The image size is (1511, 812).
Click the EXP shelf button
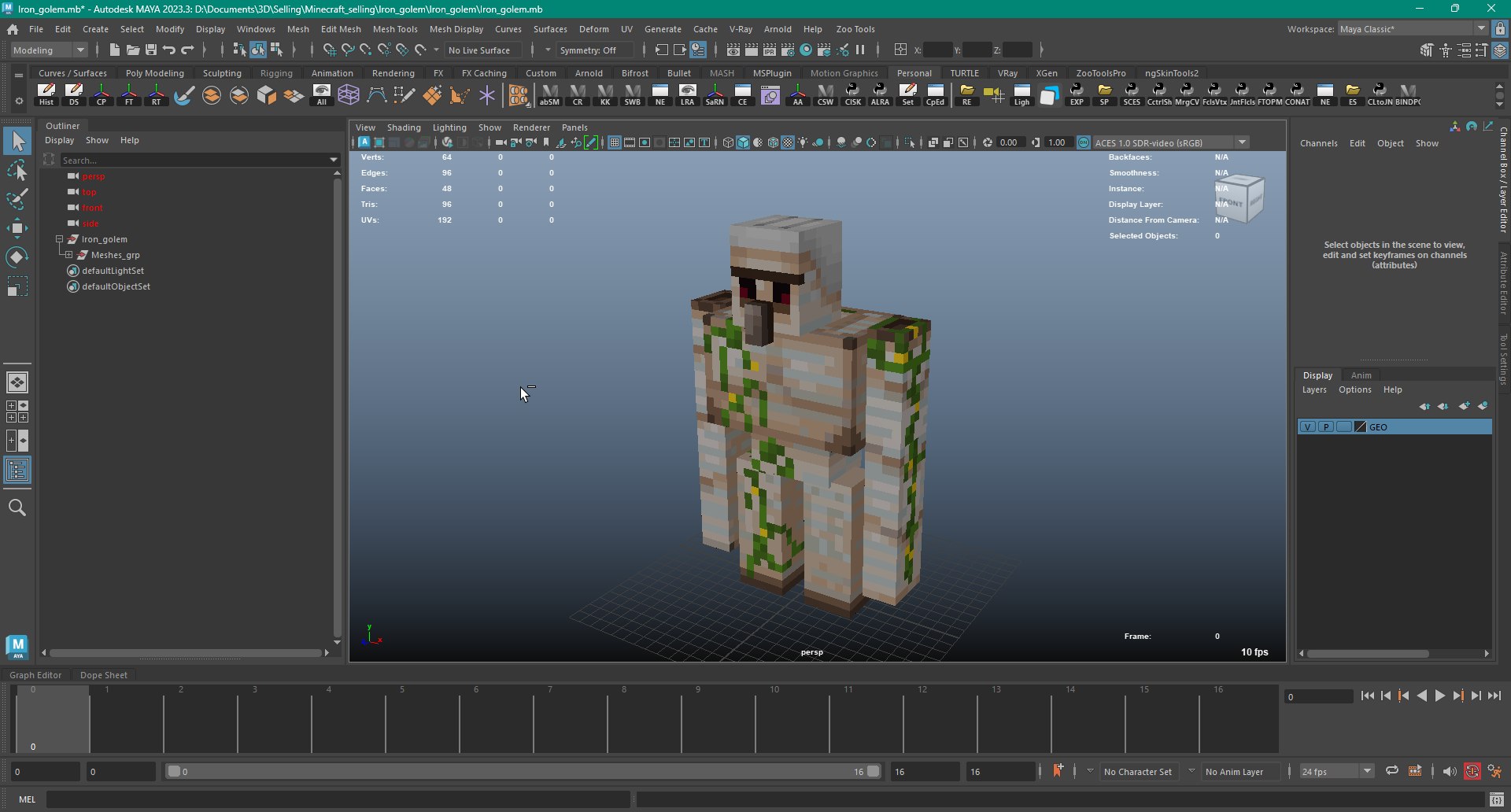1077,94
